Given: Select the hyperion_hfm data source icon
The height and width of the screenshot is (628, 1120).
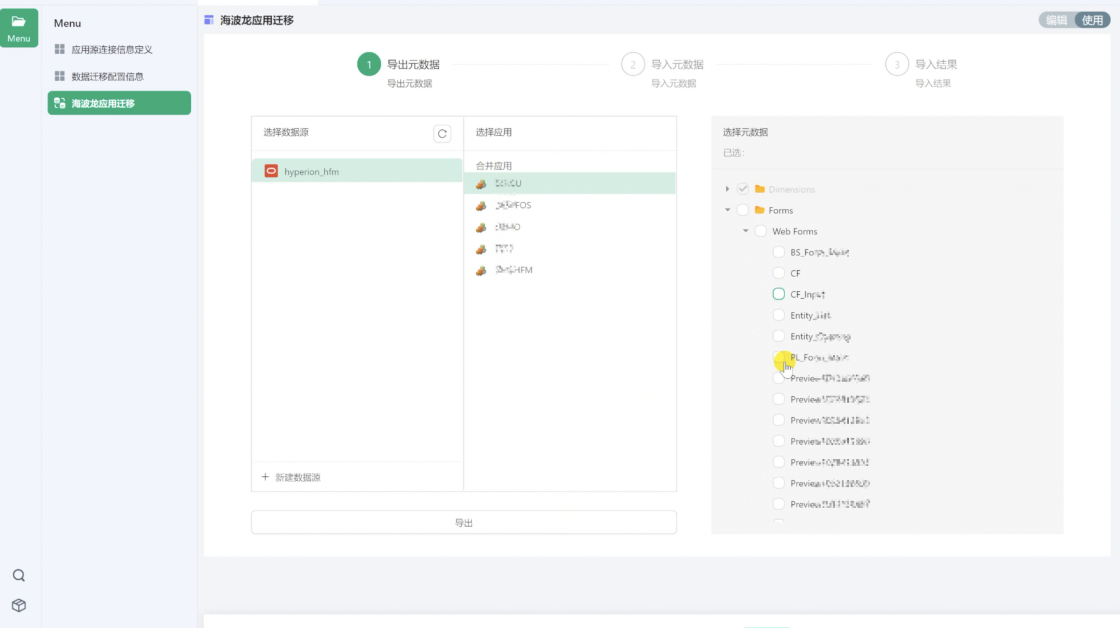Looking at the screenshot, I should (271, 171).
